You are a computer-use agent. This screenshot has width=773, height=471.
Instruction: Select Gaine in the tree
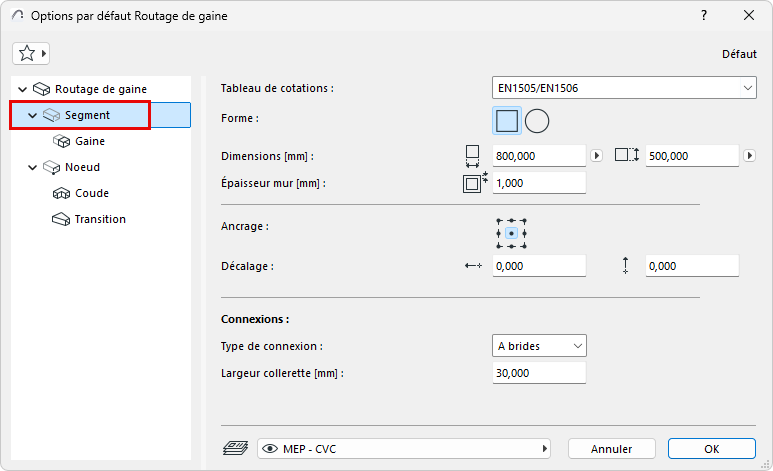90,142
